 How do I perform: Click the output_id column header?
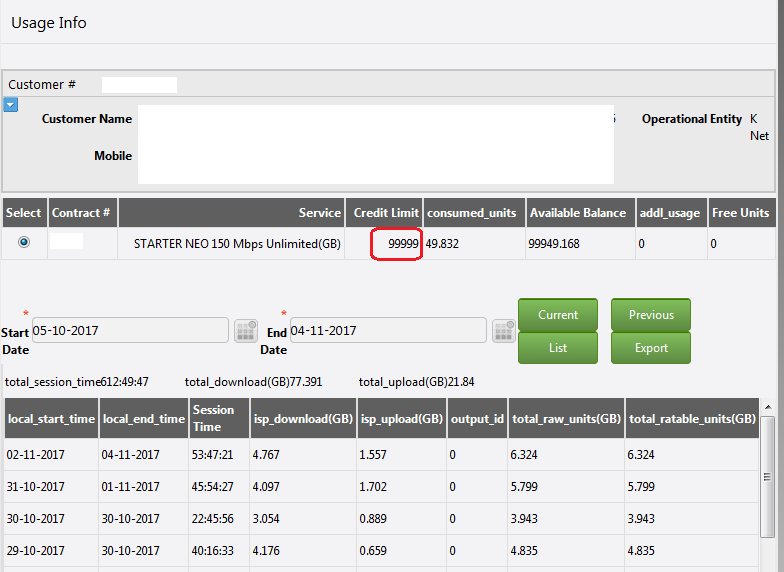pyautogui.click(x=478, y=418)
